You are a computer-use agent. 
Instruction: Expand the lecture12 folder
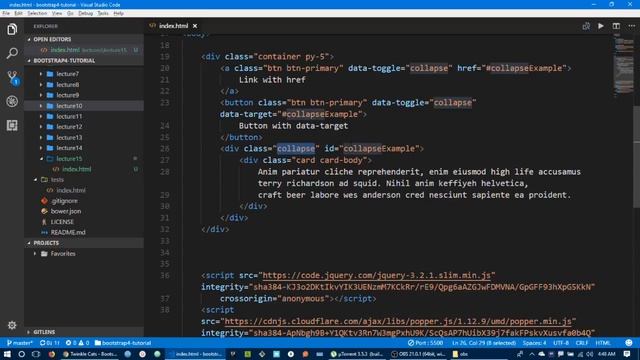(x=84, y=127)
